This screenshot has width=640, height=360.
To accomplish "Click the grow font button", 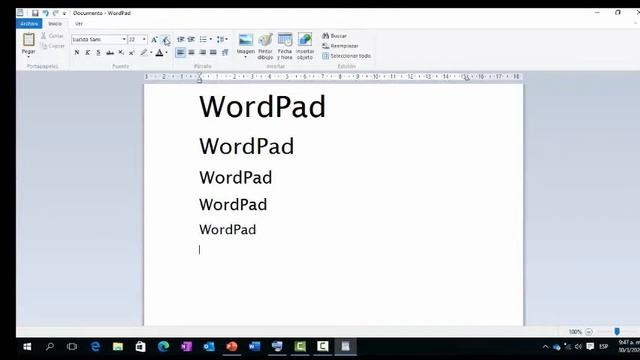I will [x=154, y=40].
